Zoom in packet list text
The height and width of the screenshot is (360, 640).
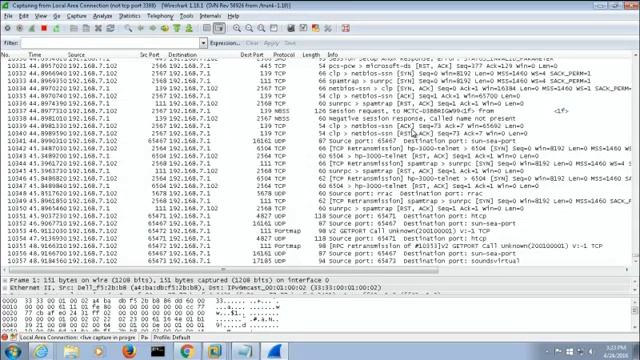click(x=237, y=28)
